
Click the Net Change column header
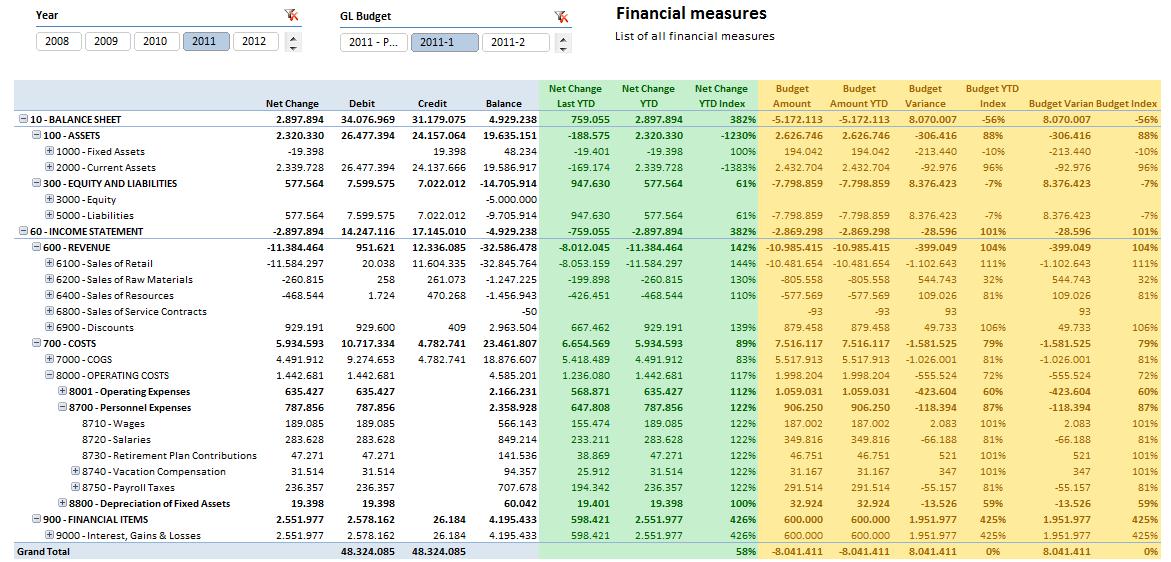pos(292,104)
